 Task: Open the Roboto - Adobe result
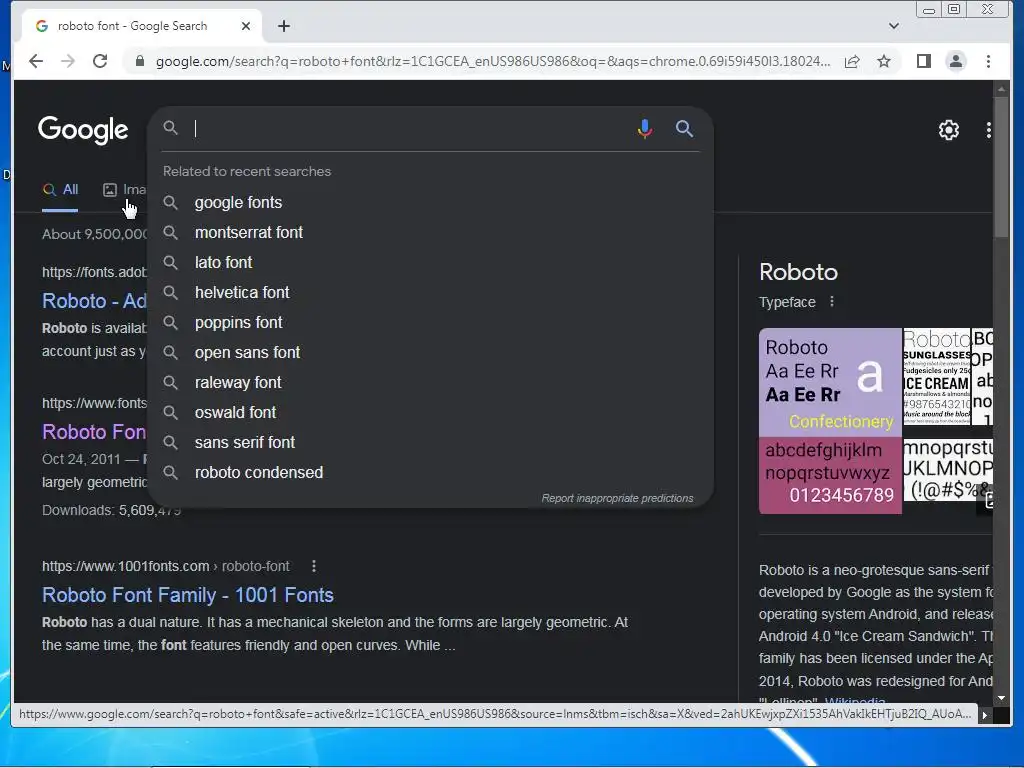click(94, 301)
